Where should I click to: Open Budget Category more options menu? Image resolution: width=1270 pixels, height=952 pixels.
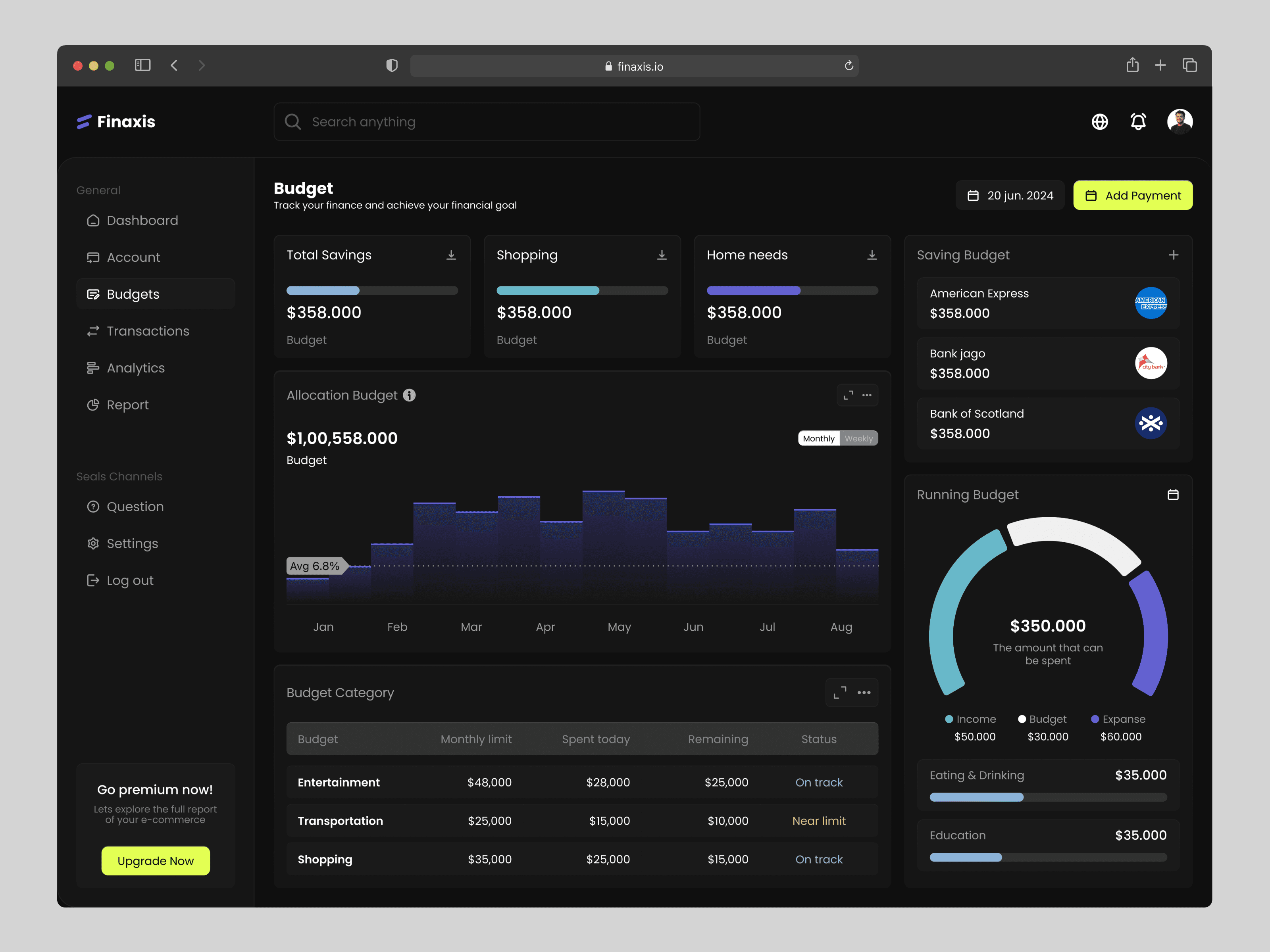tap(864, 693)
